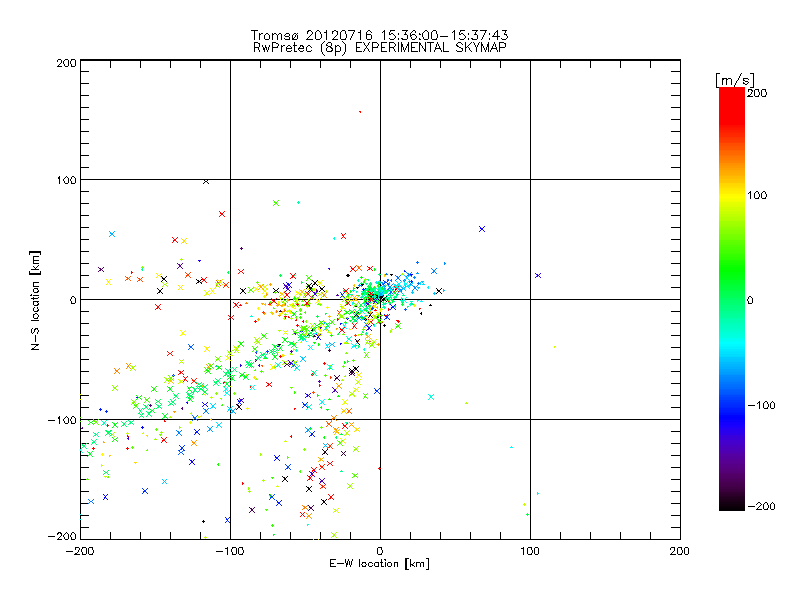This screenshot has width=800, height=600.
Task: Select the lone yellow dot east of x=100
Action: (555, 347)
